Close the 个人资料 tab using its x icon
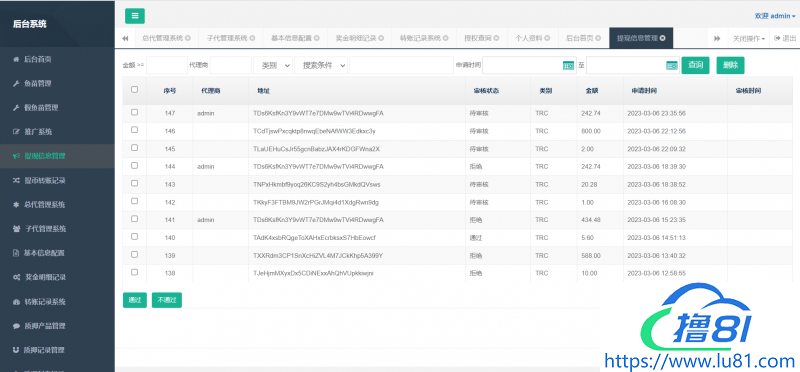Viewport: 800px width, 372px height. (x=547, y=38)
